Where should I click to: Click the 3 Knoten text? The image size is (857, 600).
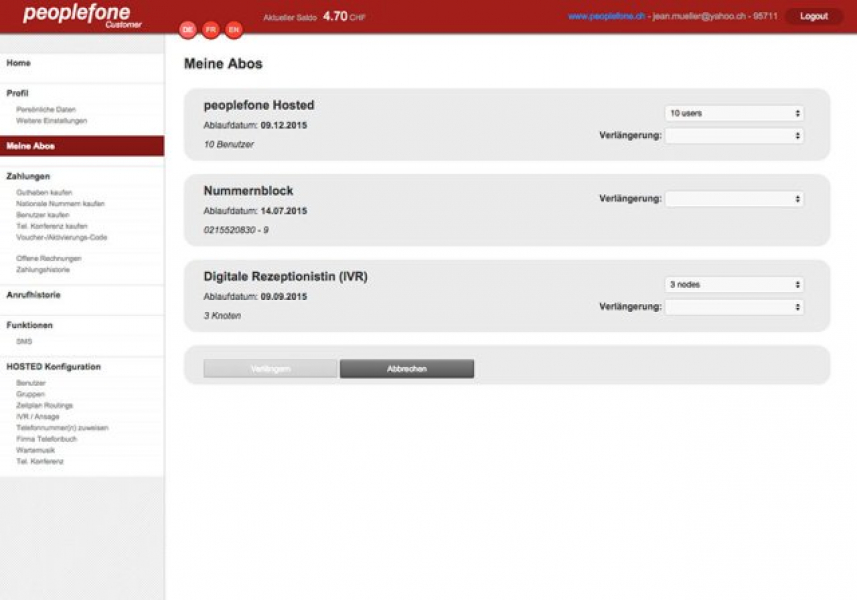(x=222, y=316)
